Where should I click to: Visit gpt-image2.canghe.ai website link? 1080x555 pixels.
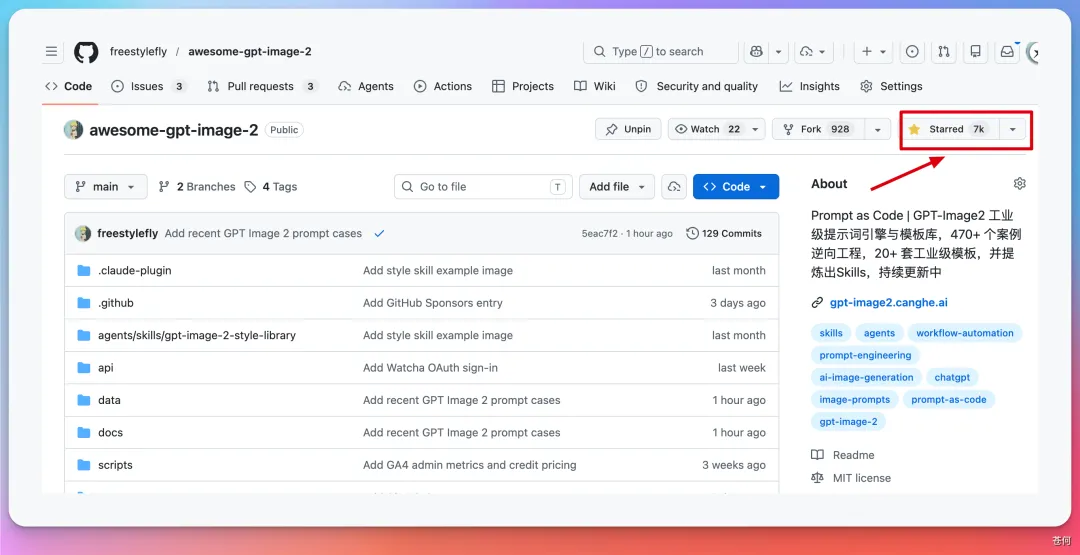889,302
